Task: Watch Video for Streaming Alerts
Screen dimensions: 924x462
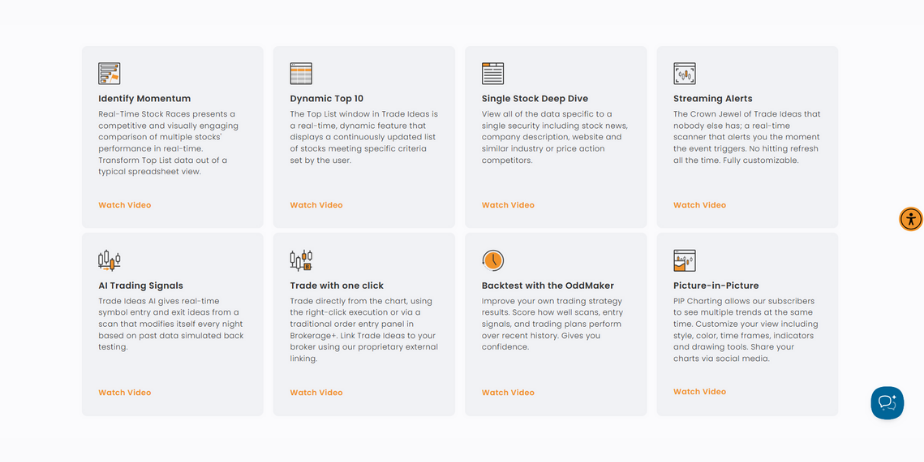Action: click(699, 205)
